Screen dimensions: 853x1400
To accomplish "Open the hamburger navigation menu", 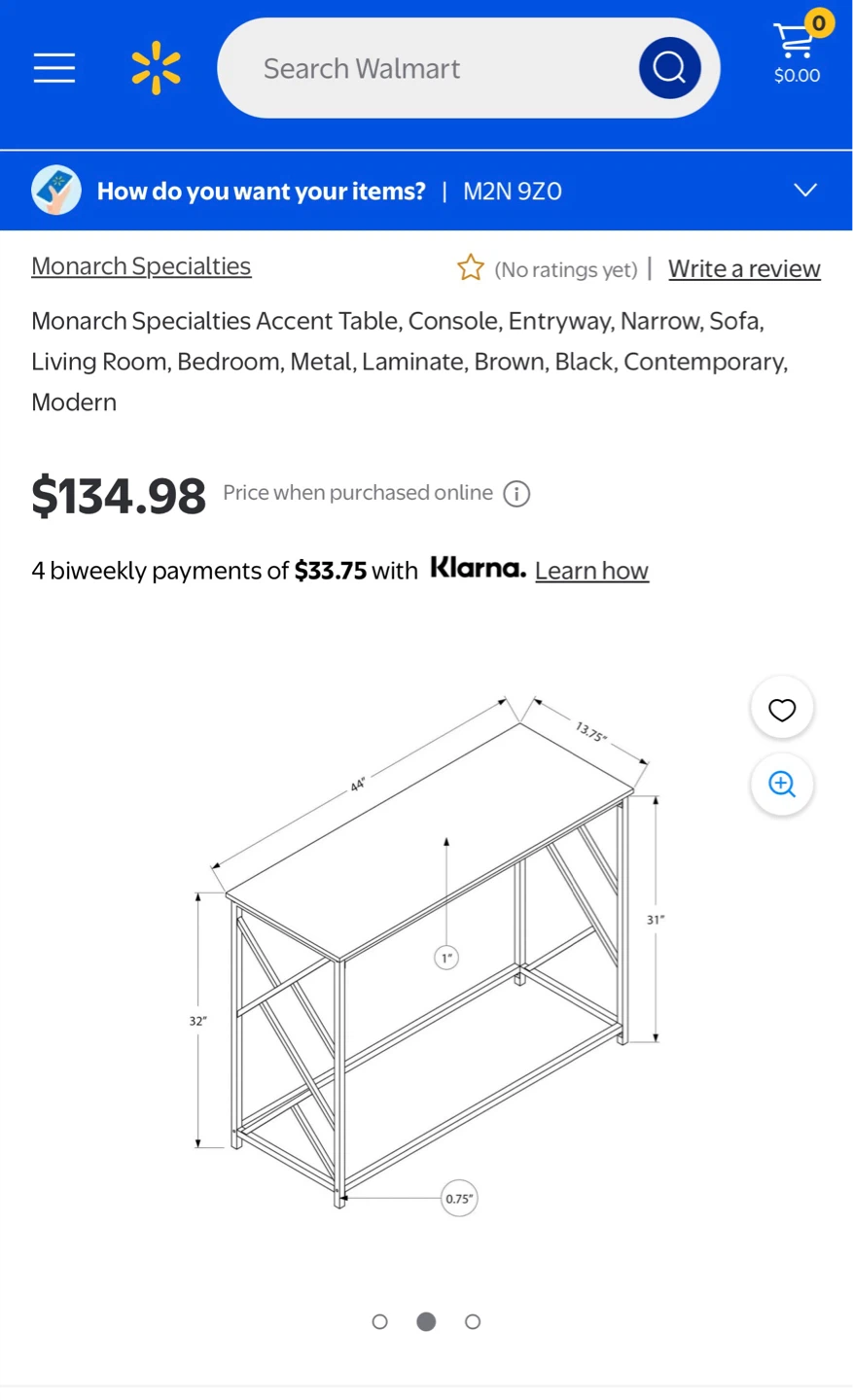I will pyautogui.click(x=54, y=68).
